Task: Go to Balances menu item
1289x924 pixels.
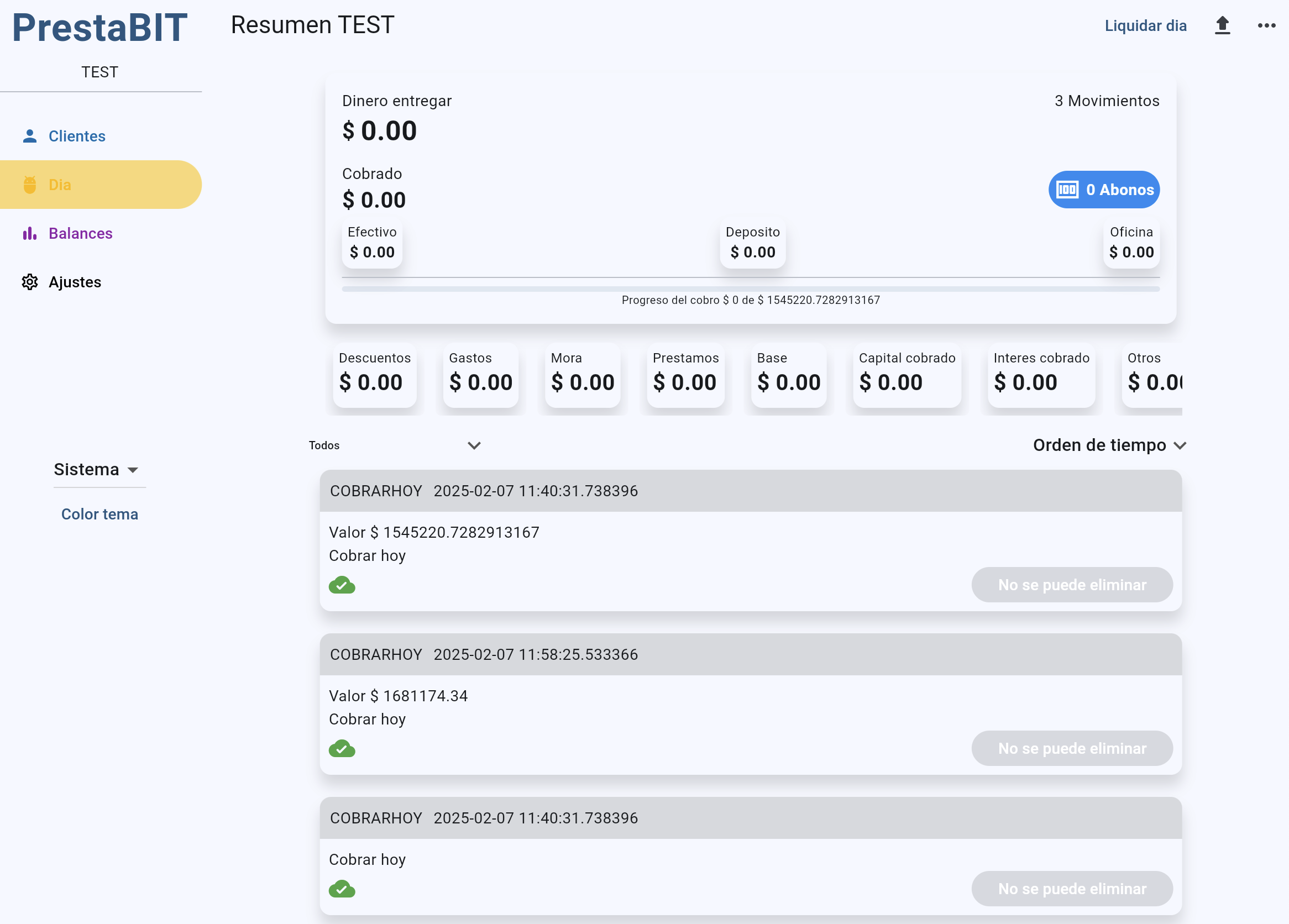Action: [x=80, y=234]
